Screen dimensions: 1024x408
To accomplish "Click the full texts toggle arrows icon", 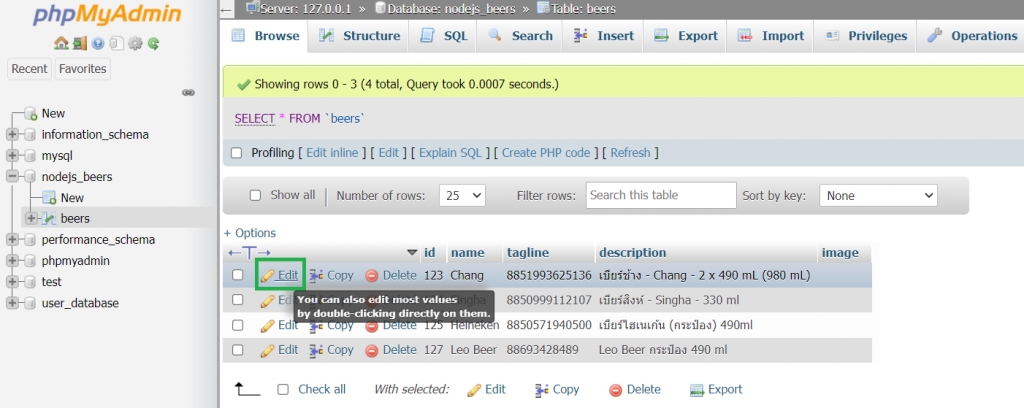I will pos(249,253).
